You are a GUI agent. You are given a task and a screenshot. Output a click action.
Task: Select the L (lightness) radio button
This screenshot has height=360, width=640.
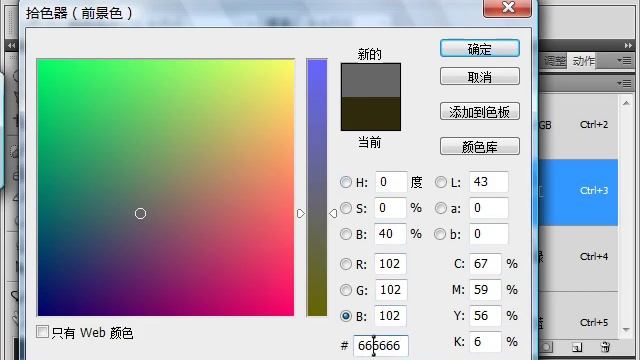pyautogui.click(x=440, y=182)
